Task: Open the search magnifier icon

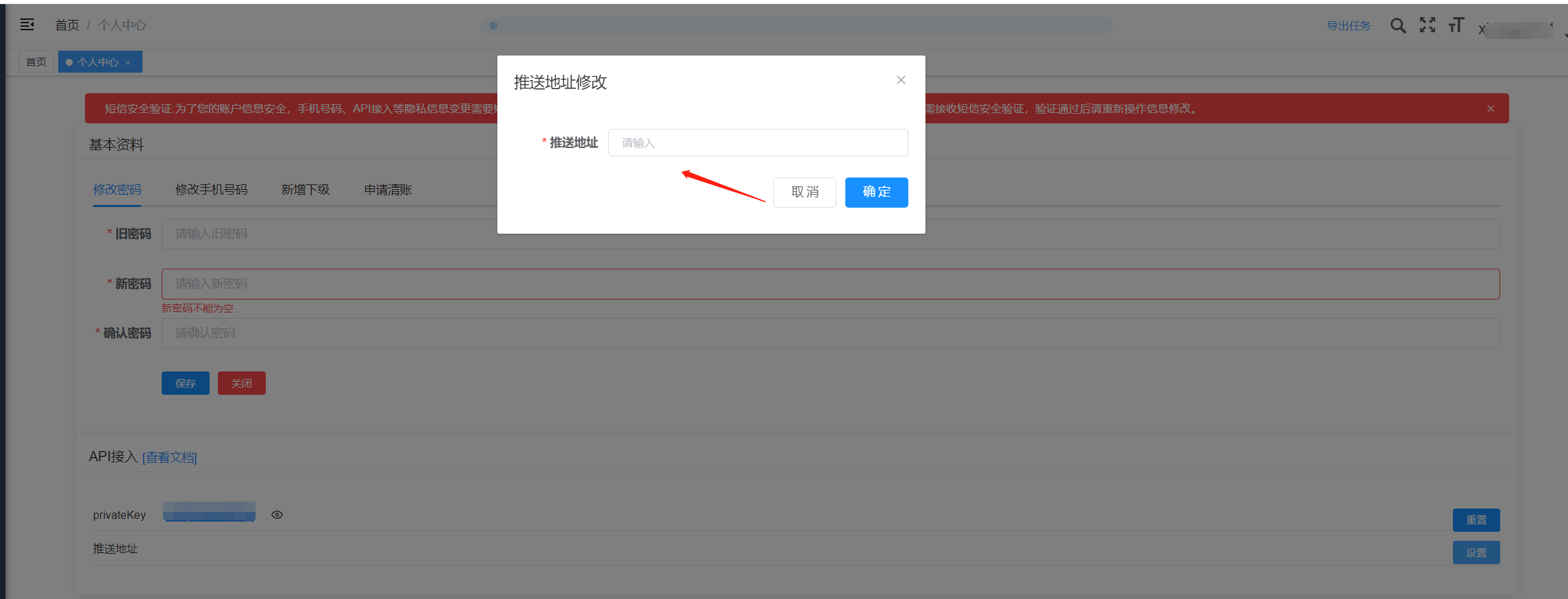Action: [1398, 25]
